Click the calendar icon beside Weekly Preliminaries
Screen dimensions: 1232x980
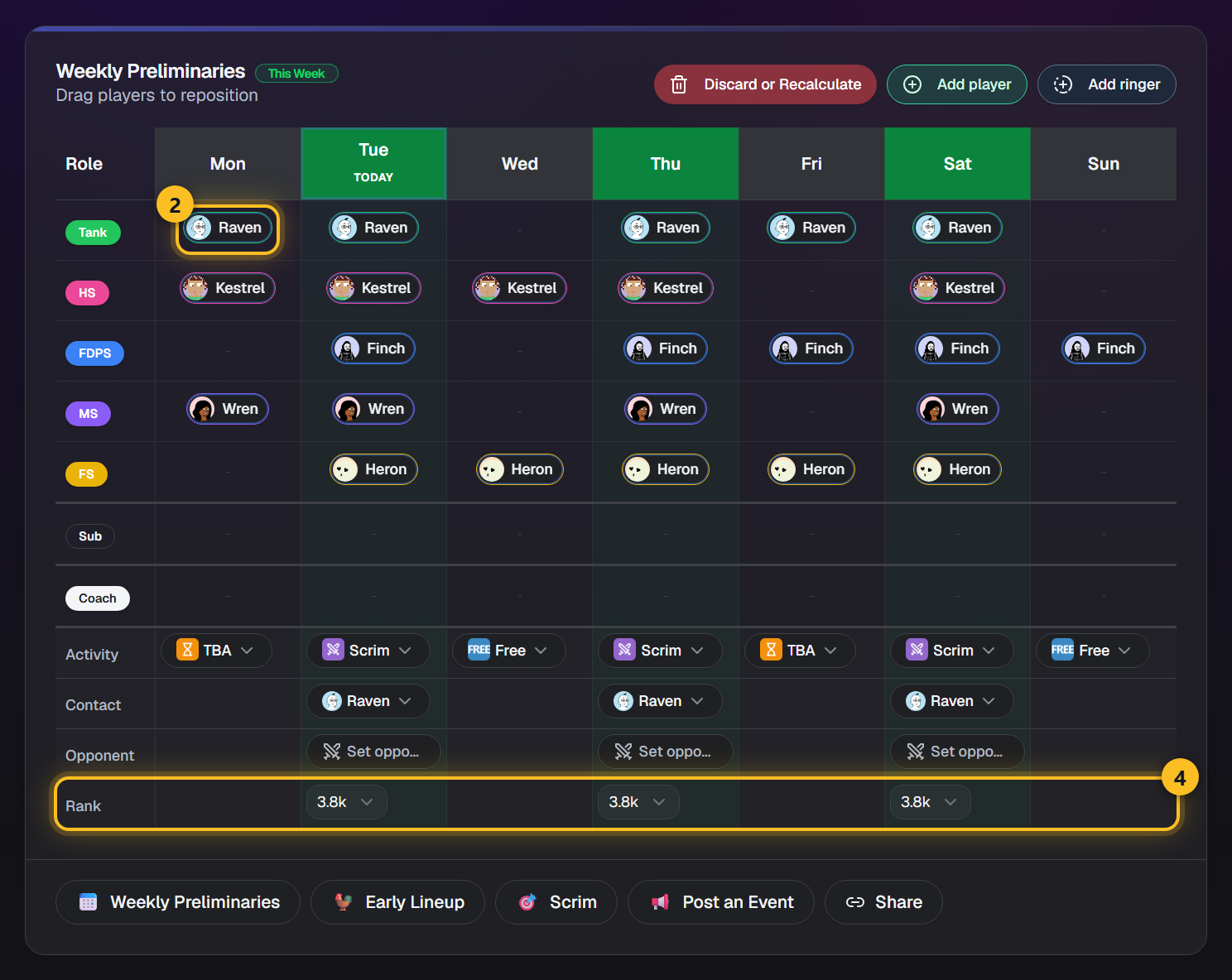tap(88, 902)
